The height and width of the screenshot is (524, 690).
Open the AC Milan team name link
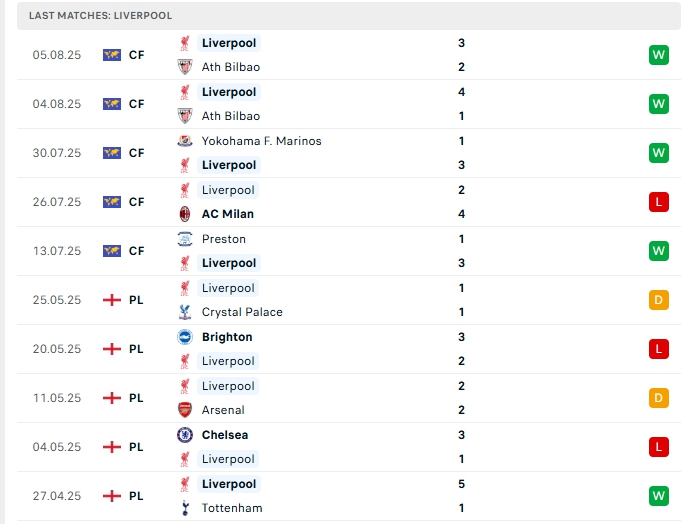(x=228, y=214)
